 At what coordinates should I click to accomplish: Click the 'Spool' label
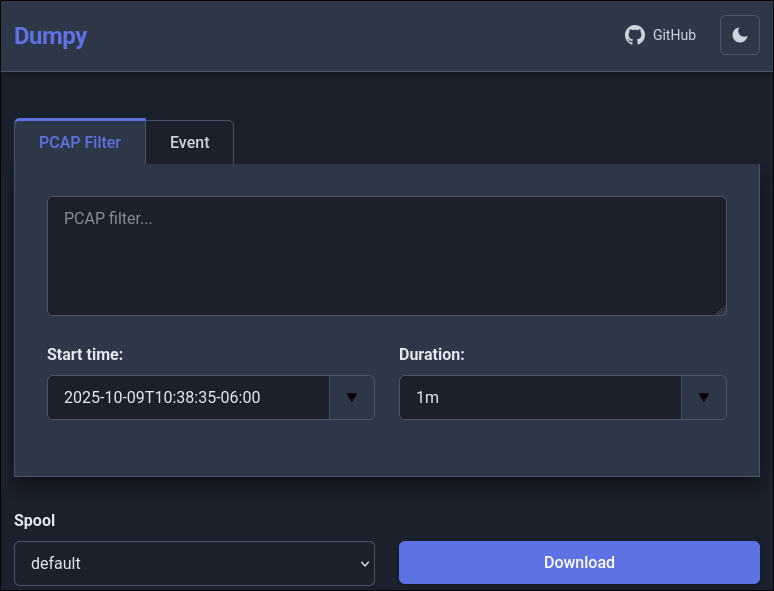(35, 520)
